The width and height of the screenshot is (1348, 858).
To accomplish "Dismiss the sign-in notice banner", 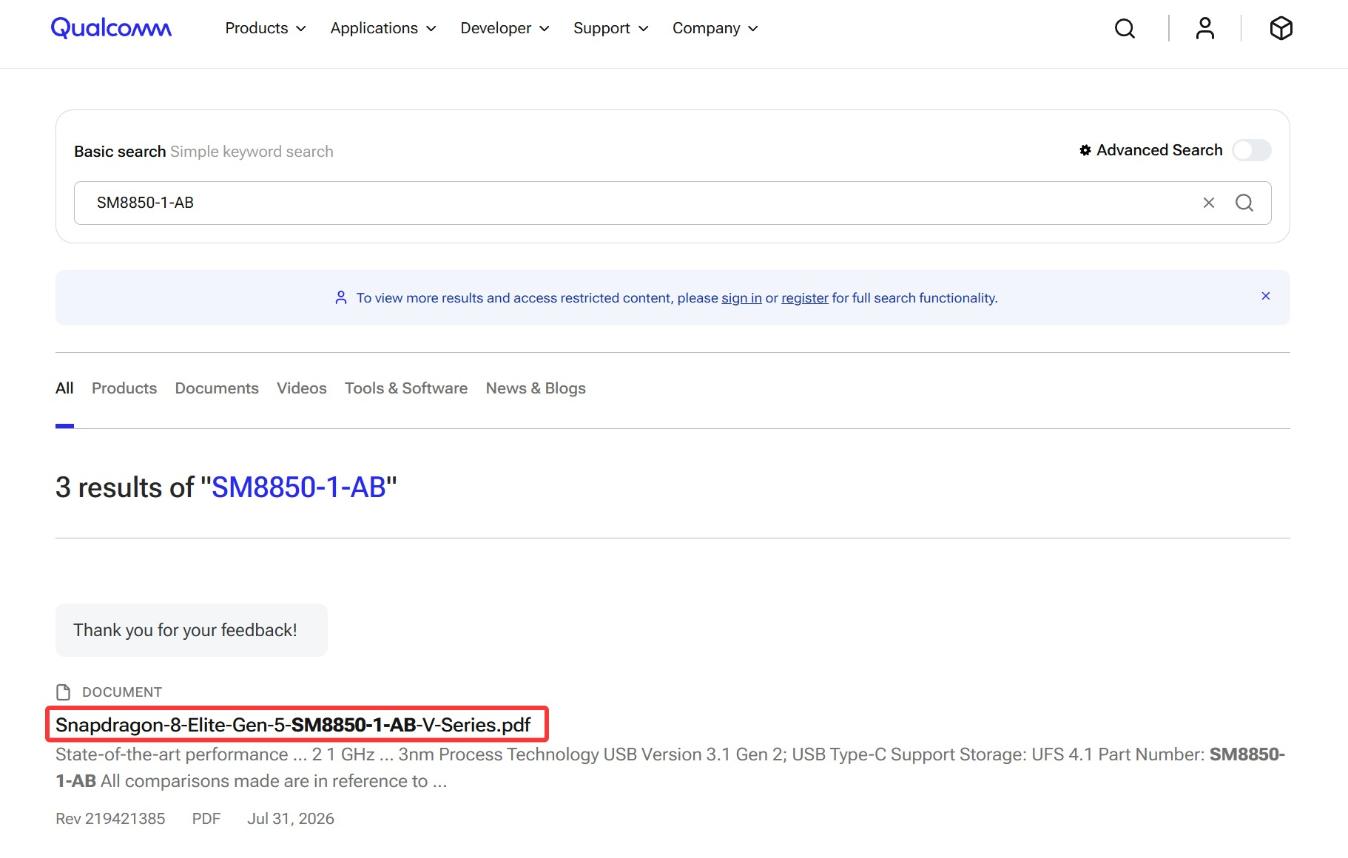I will 1265,296.
